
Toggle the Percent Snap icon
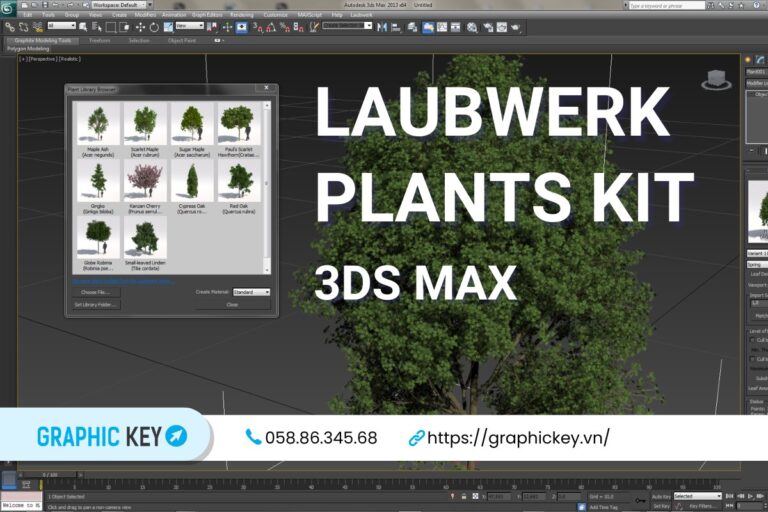point(285,28)
